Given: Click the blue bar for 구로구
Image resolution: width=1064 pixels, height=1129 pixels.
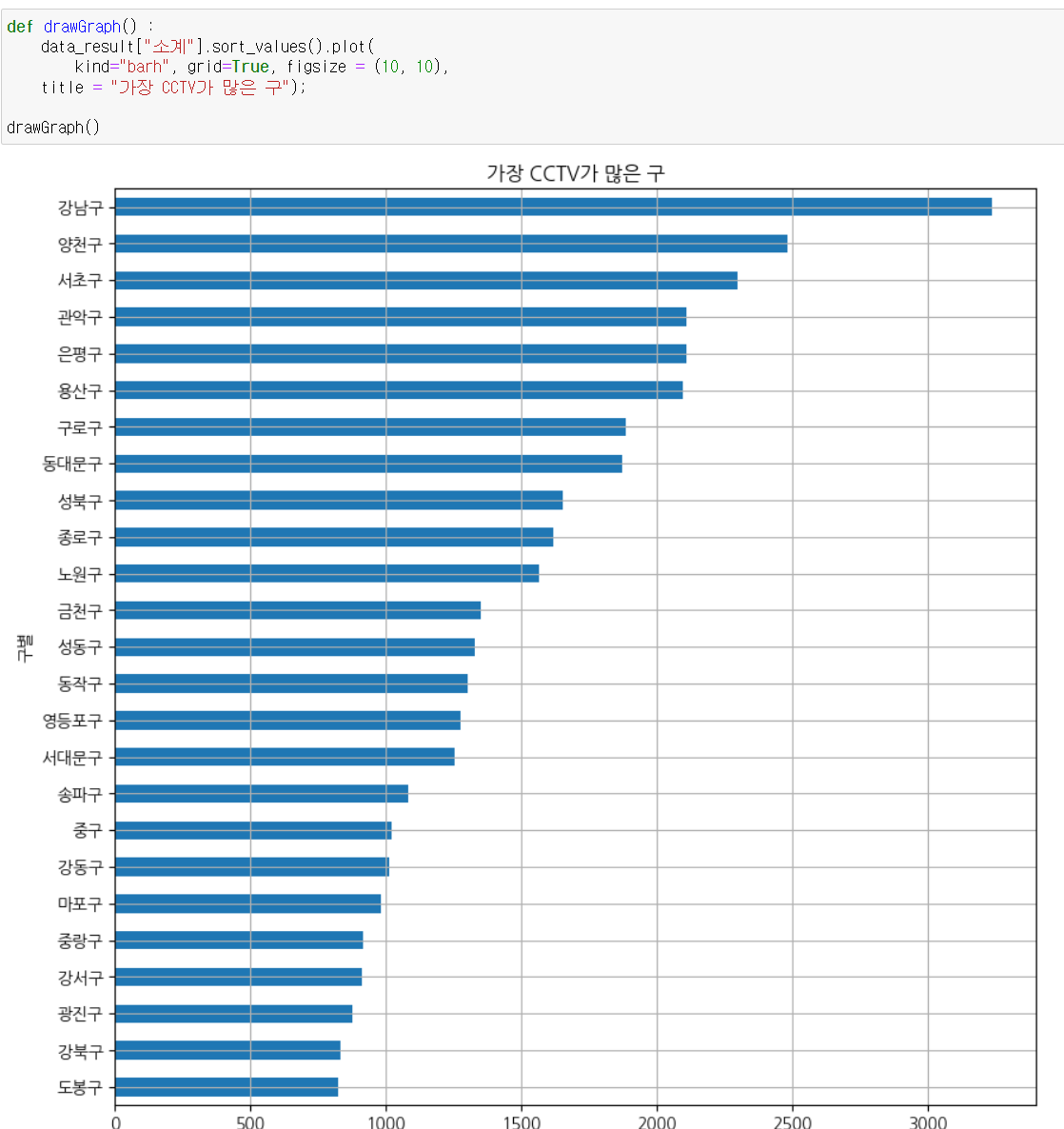Looking at the screenshot, I should 371,427.
